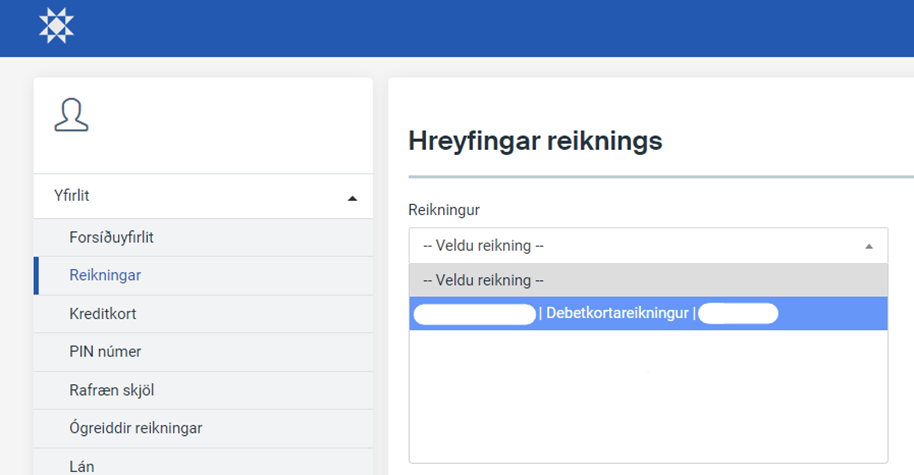Go to Lán in the sidebar
The height and width of the screenshot is (475, 914).
(x=83, y=464)
